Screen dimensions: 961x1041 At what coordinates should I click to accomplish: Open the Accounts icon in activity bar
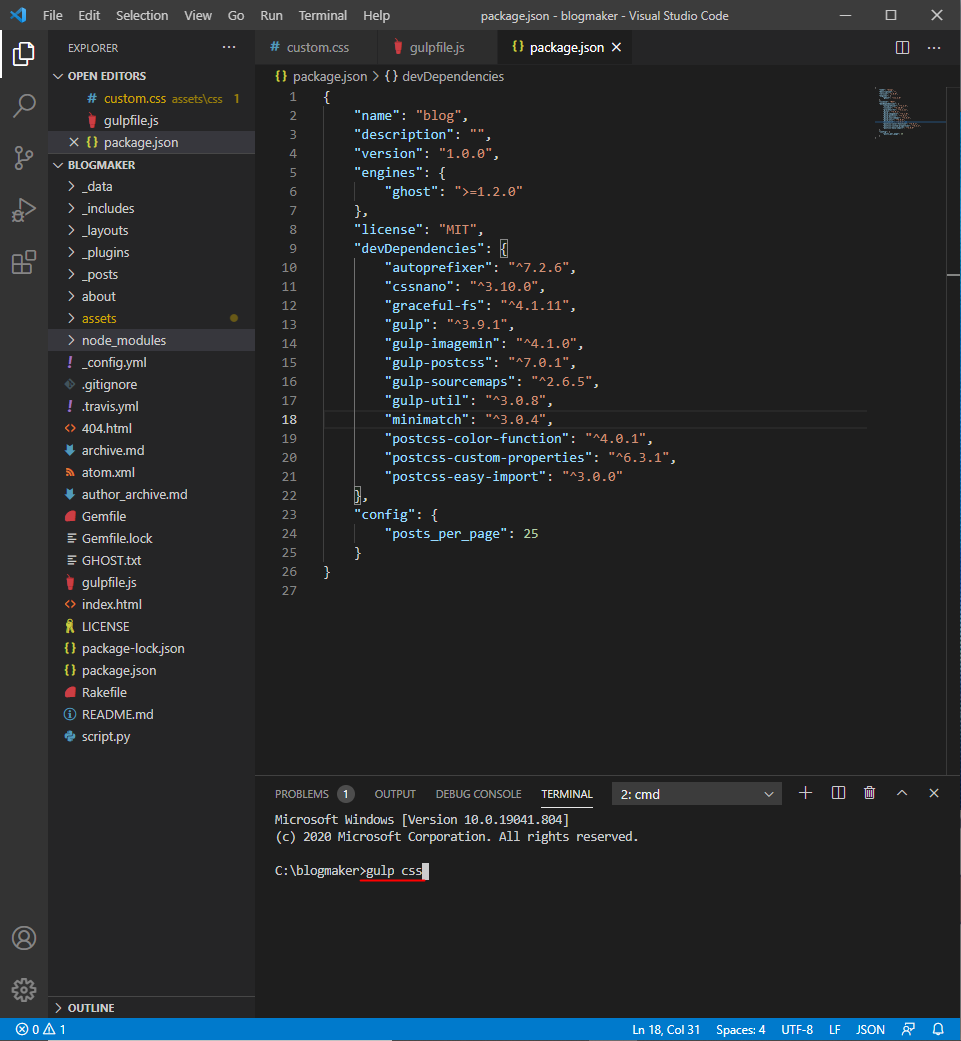(x=24, y=938)
